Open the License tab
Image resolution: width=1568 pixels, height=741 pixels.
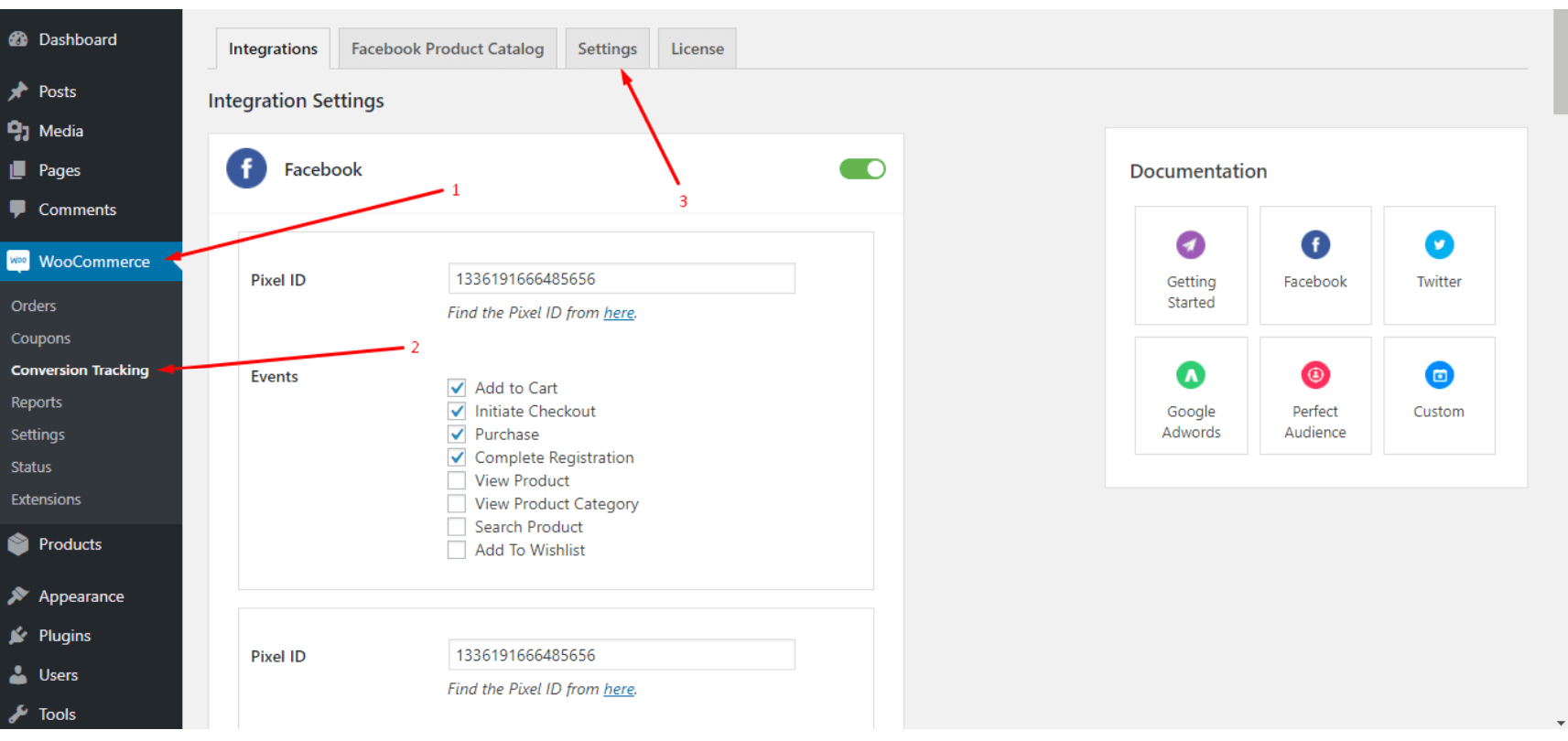697,48
